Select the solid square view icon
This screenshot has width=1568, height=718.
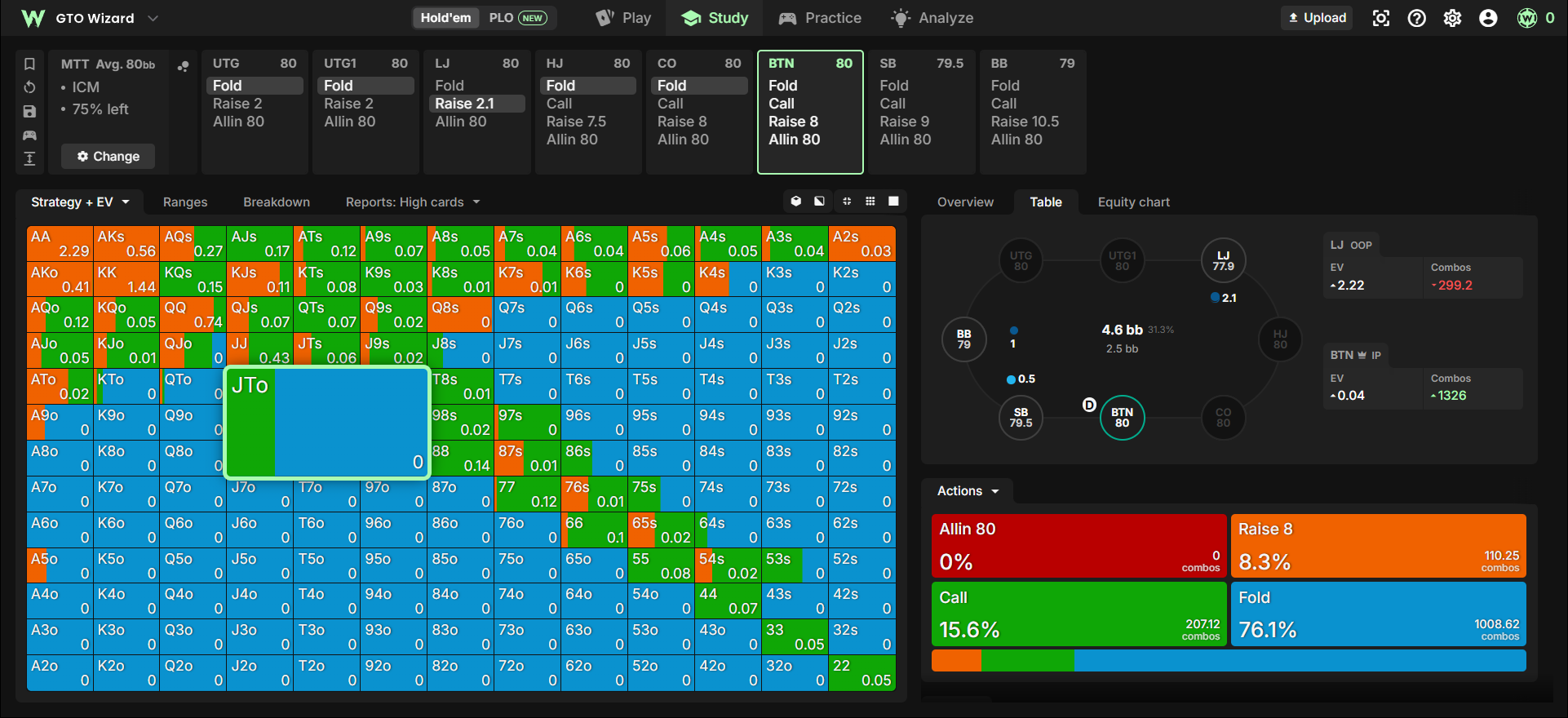point(893,202)
